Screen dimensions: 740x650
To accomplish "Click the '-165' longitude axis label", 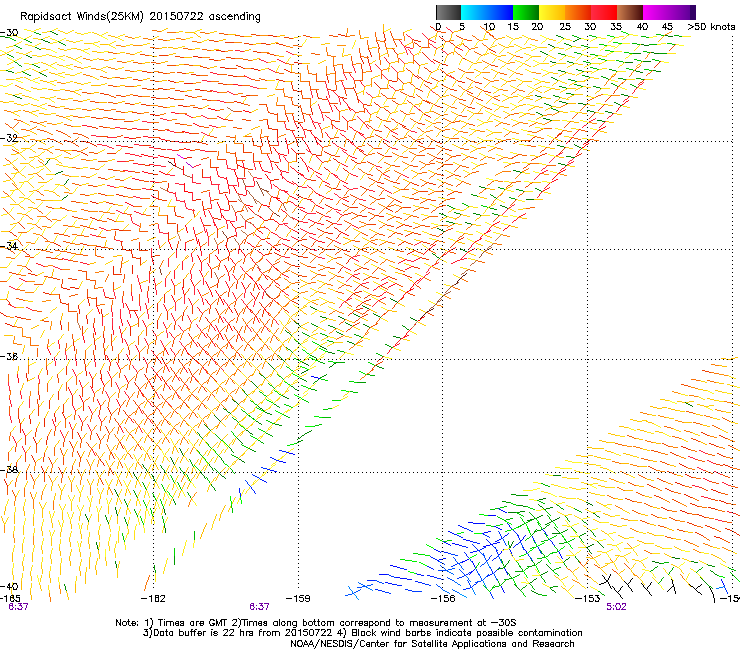I will point(10,598).
